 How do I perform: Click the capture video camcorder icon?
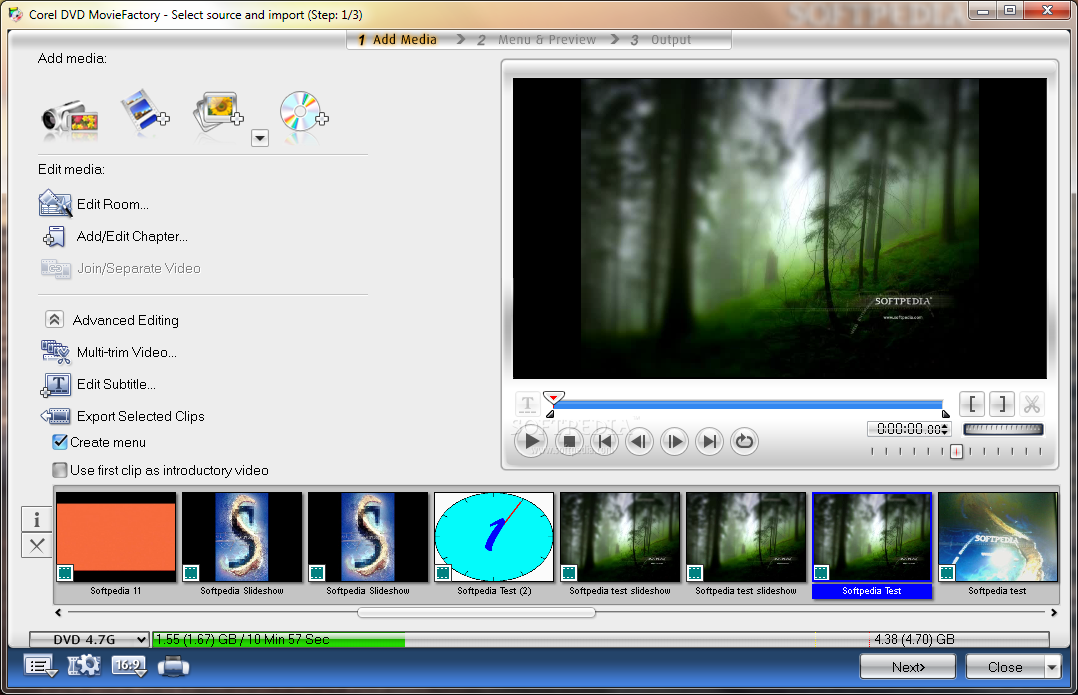(x=69, y=118)
